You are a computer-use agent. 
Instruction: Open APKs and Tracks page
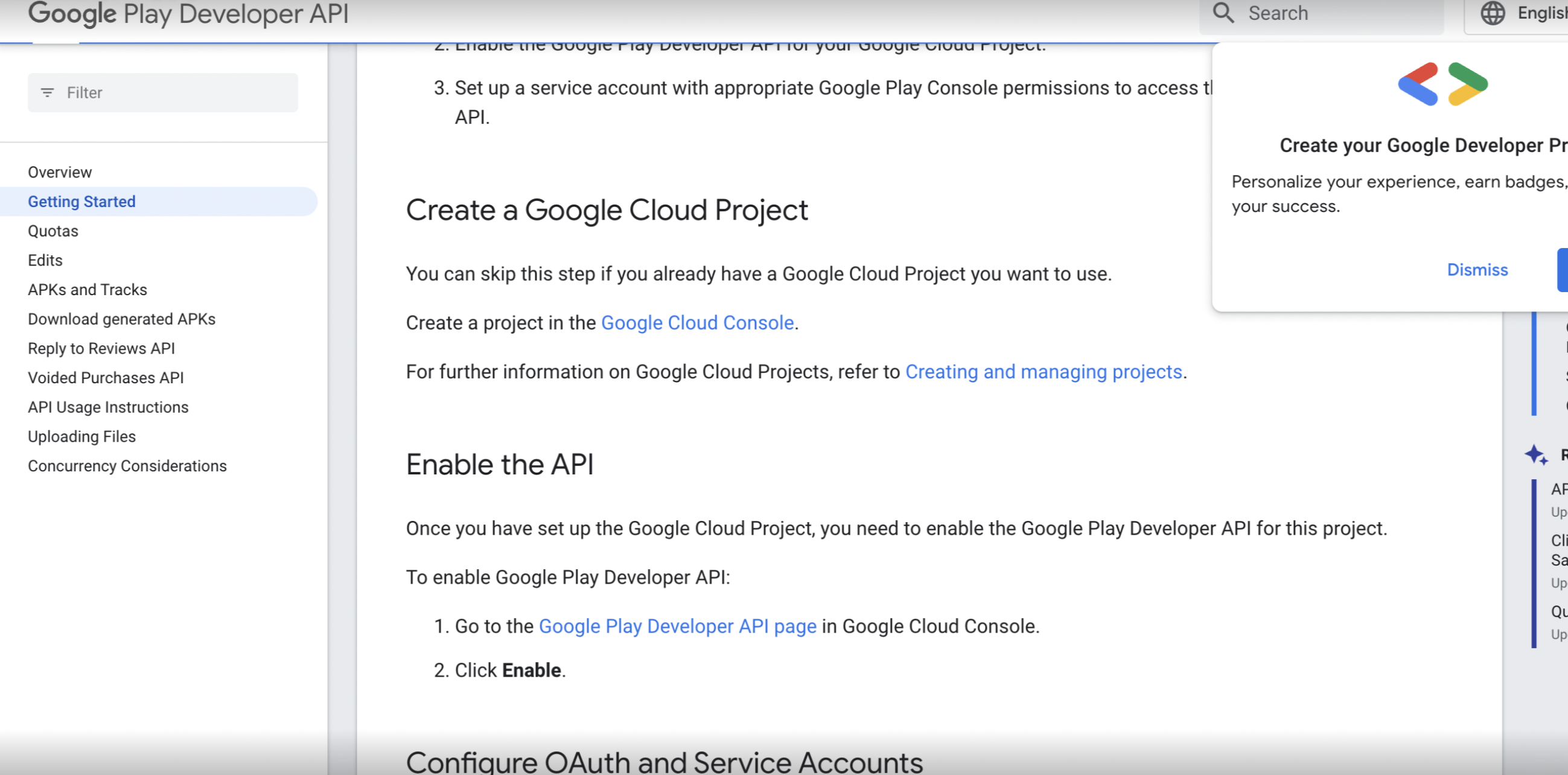pyautogui.click(x=88, y=290)
